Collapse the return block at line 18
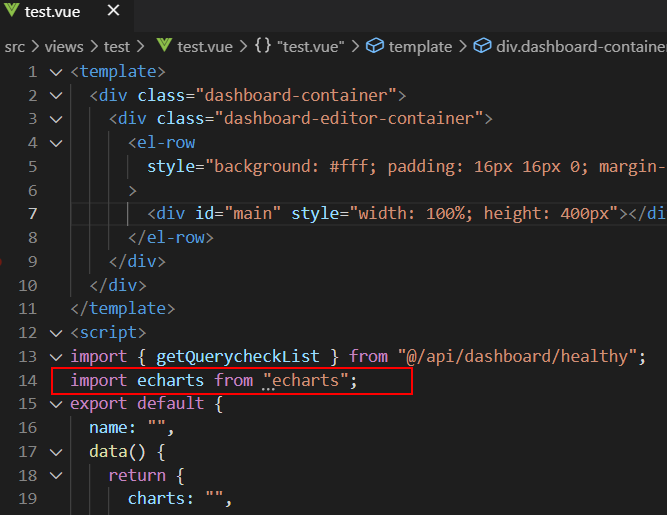The image size is (667, 515). click(x=56, y=475)
